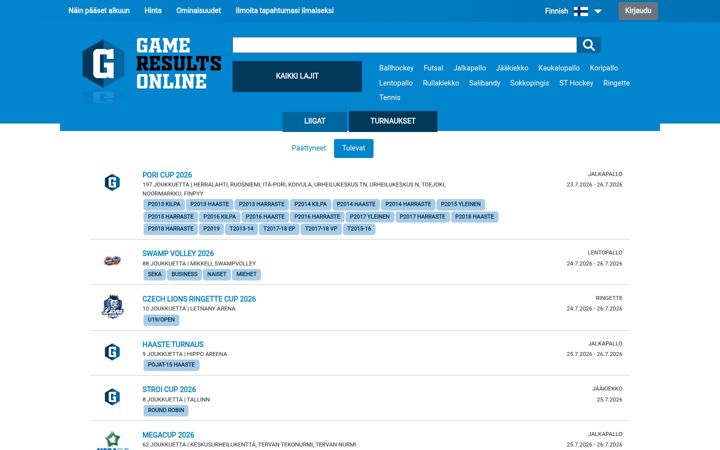Select the P2016 KILPA series tag

click(220, 217)
